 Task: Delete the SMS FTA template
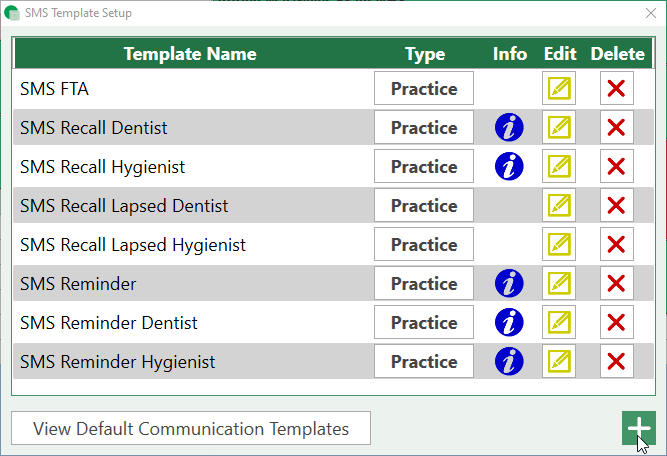click(616, 88)
